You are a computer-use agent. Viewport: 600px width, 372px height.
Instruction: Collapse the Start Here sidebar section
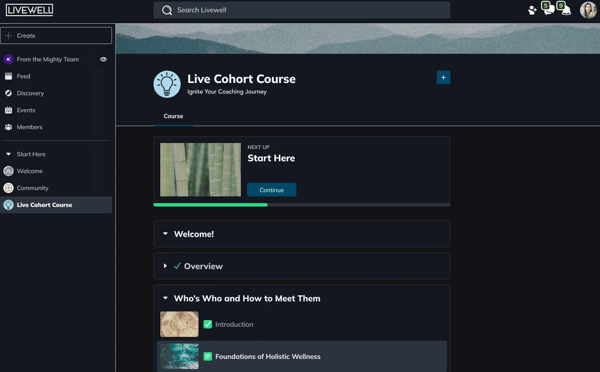[x=8, y=154]
